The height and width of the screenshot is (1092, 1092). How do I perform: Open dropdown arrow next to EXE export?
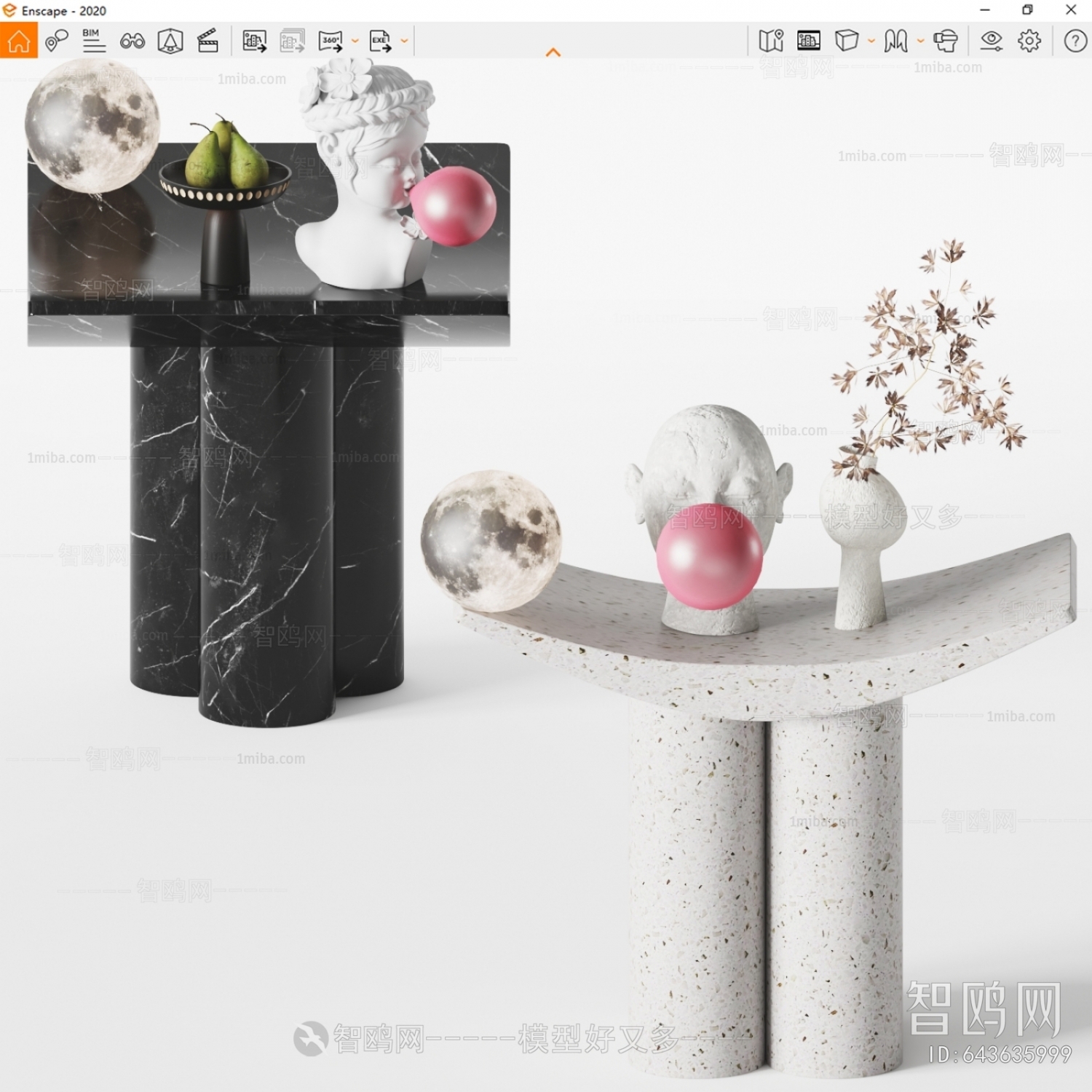pos(404,41)
